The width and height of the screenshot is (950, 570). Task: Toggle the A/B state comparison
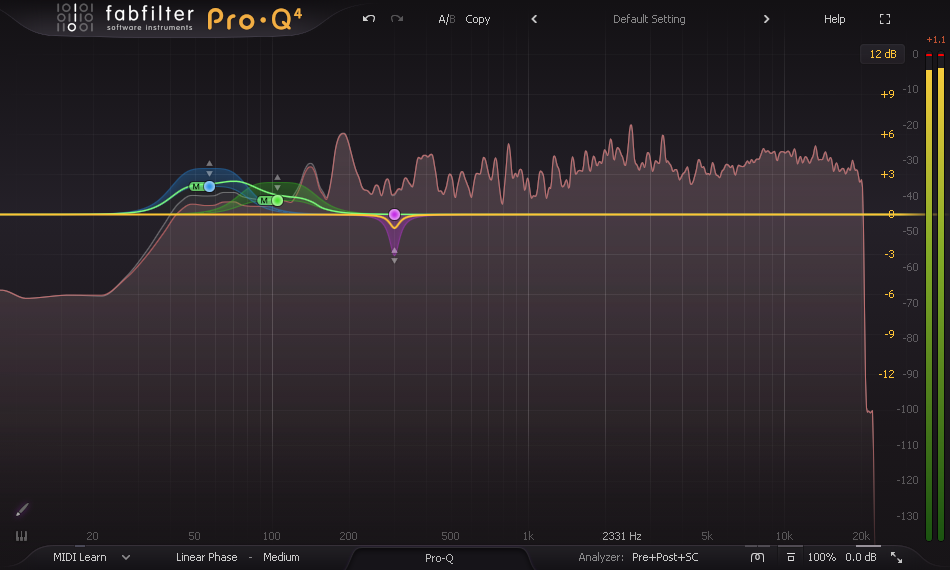447,19
